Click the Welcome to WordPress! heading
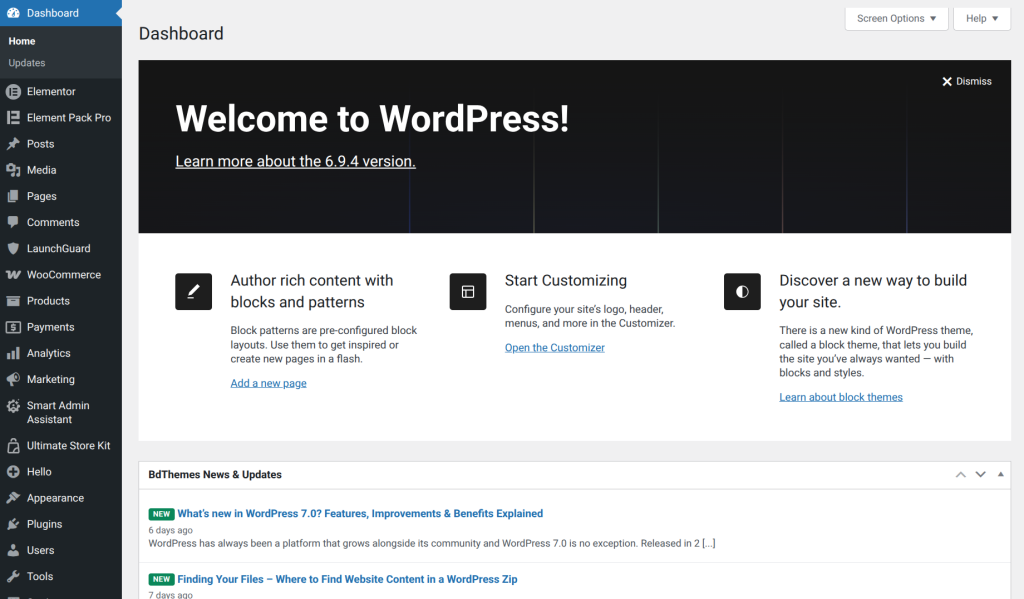Image resolution: width=1024 pixels, height=599 pixels. coord(372,119)
